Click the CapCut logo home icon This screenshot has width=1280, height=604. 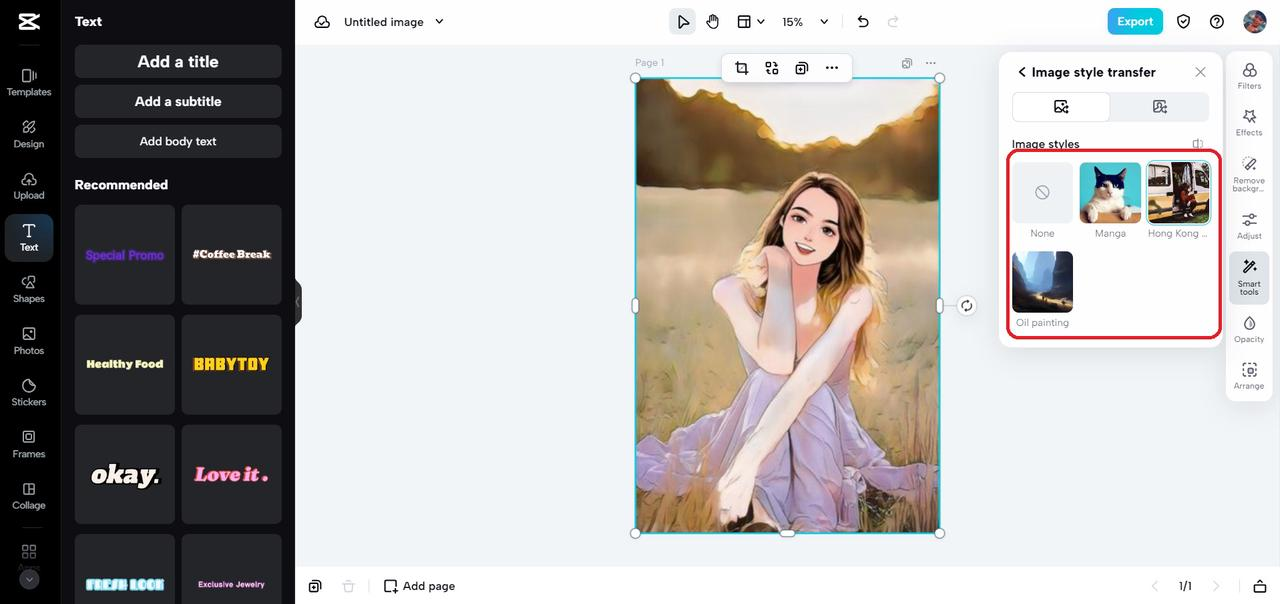(x=29, y=21)
